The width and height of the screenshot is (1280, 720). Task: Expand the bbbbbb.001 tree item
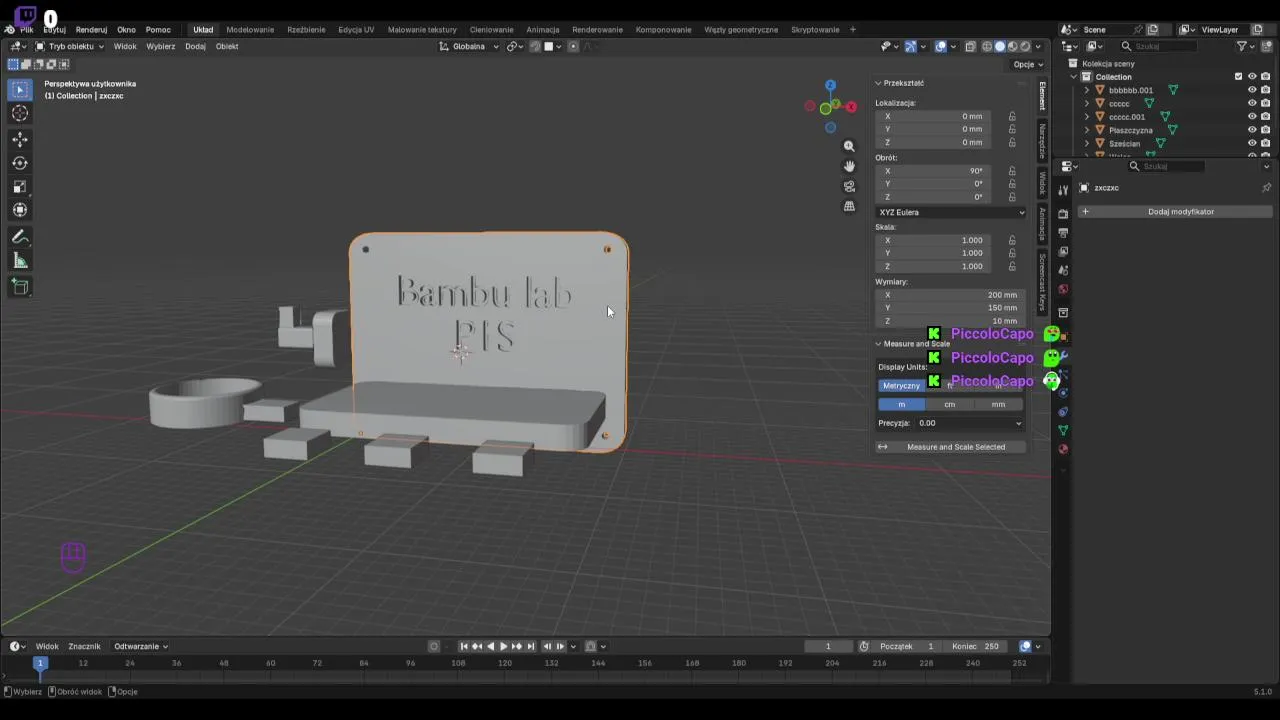point(1087,90)
